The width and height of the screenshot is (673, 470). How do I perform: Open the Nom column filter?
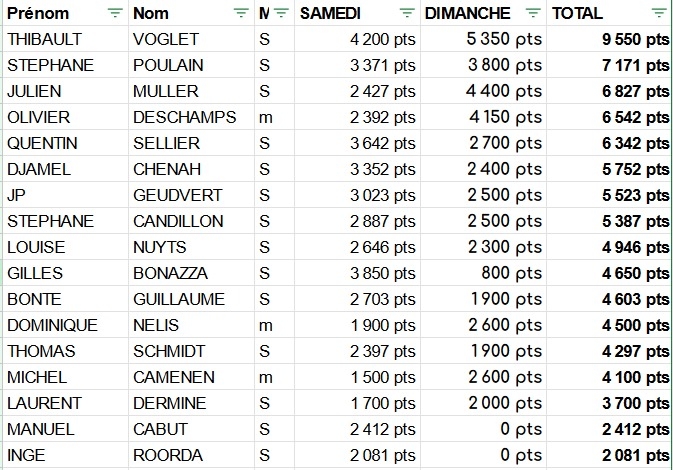[x=241, y=14]
